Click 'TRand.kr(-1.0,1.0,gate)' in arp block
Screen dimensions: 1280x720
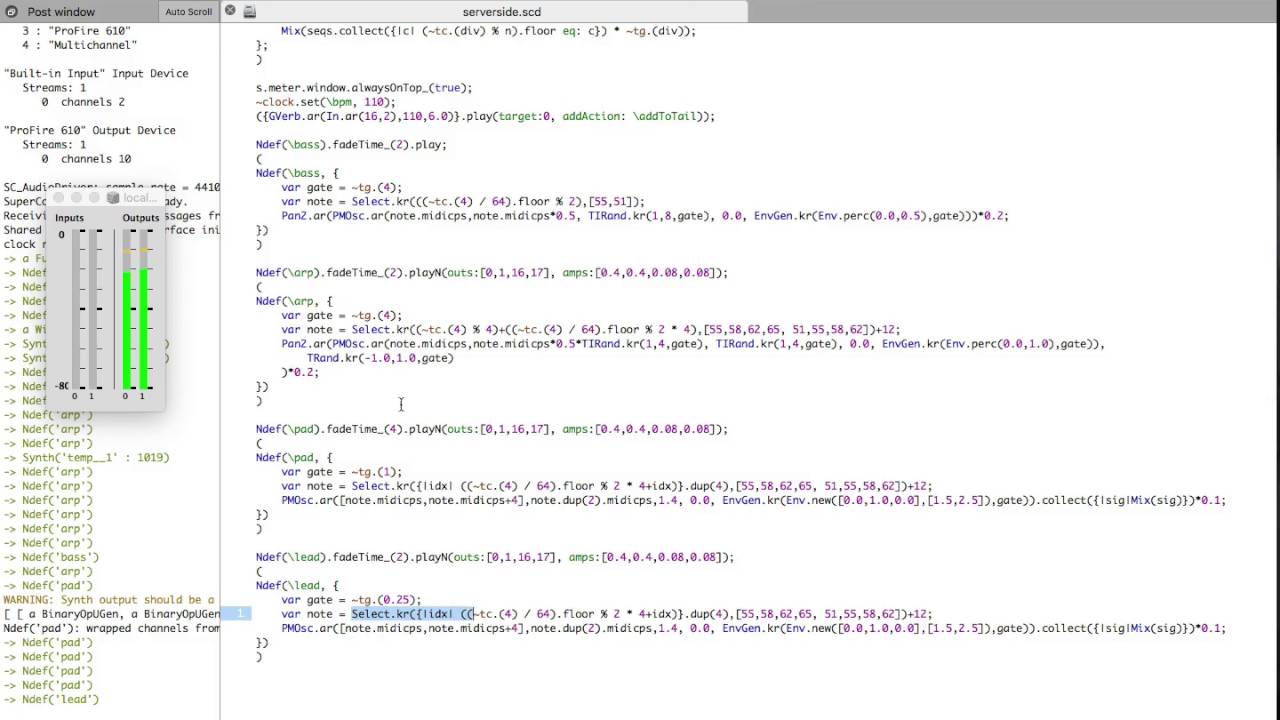pyautogui.click(x=380, y=358)
